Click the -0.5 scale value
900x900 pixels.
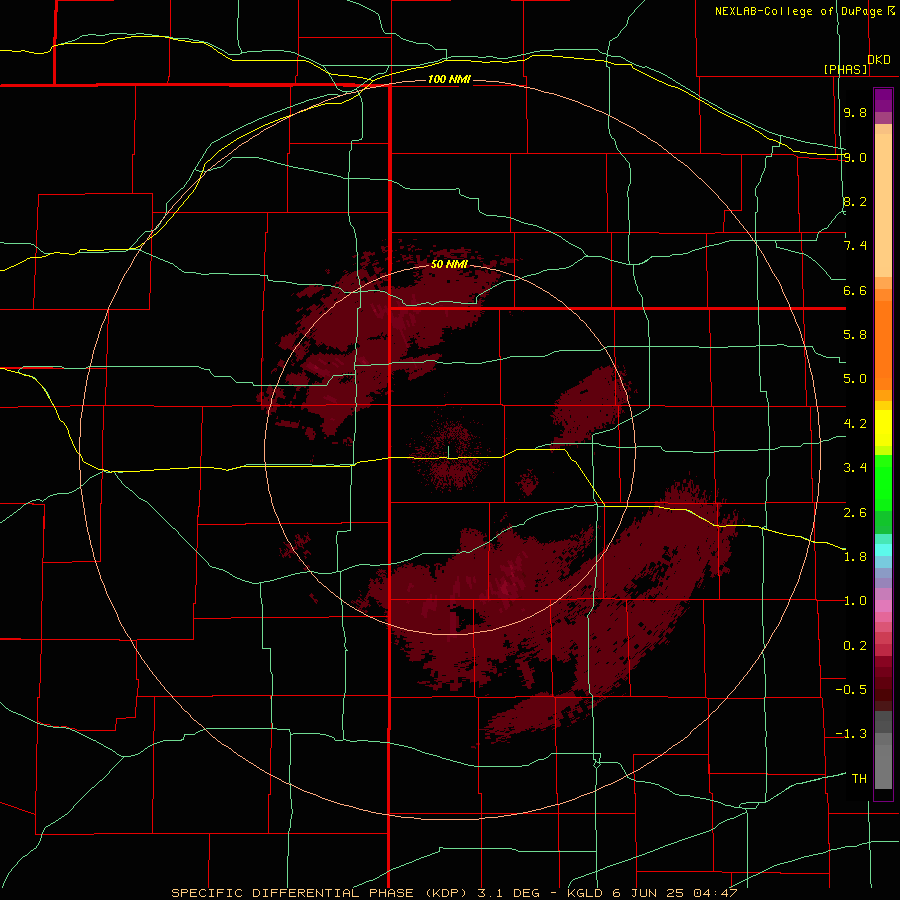(x=851, y=690)
